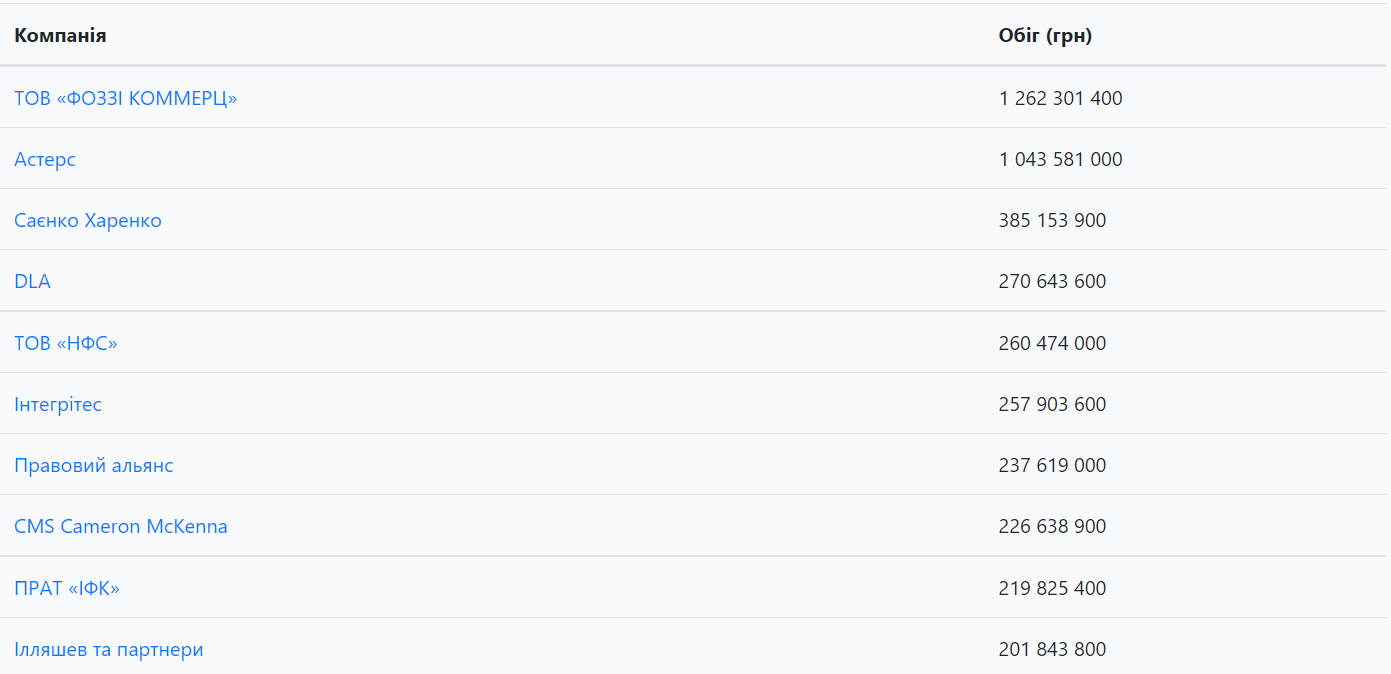Viewport: 1391px width, 674px height.
Task: Click the 260 474 000 turnover cell
Action: coord(1052,343)
